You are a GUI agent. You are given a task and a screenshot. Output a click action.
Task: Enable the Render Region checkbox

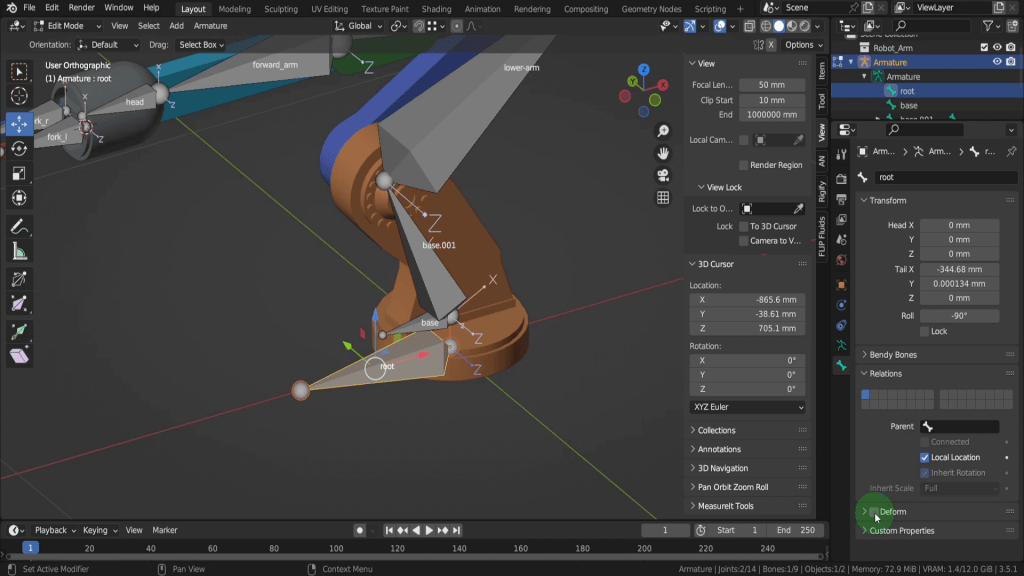(x=744, y=165)
